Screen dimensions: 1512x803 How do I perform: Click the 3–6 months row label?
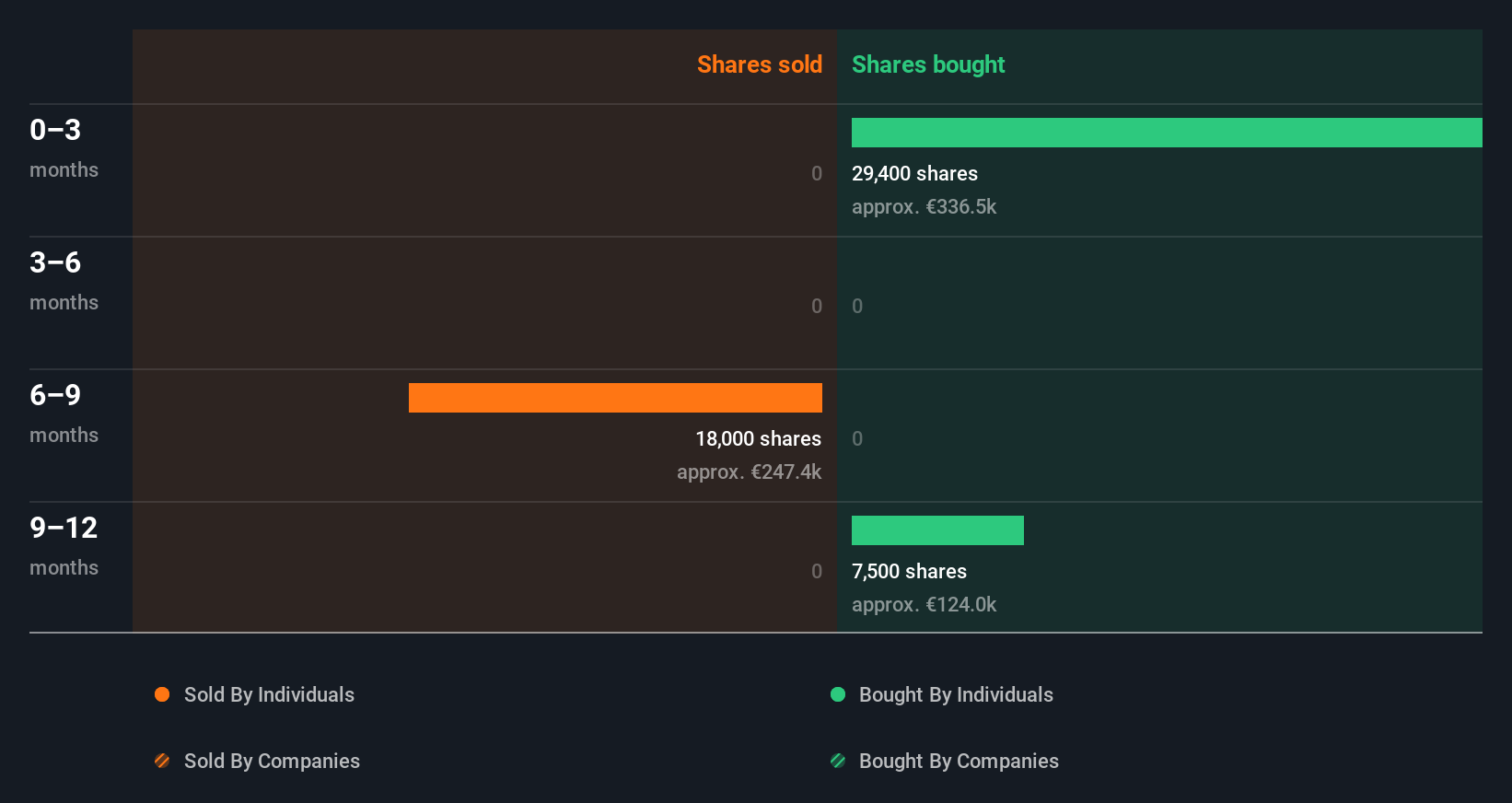64,280
